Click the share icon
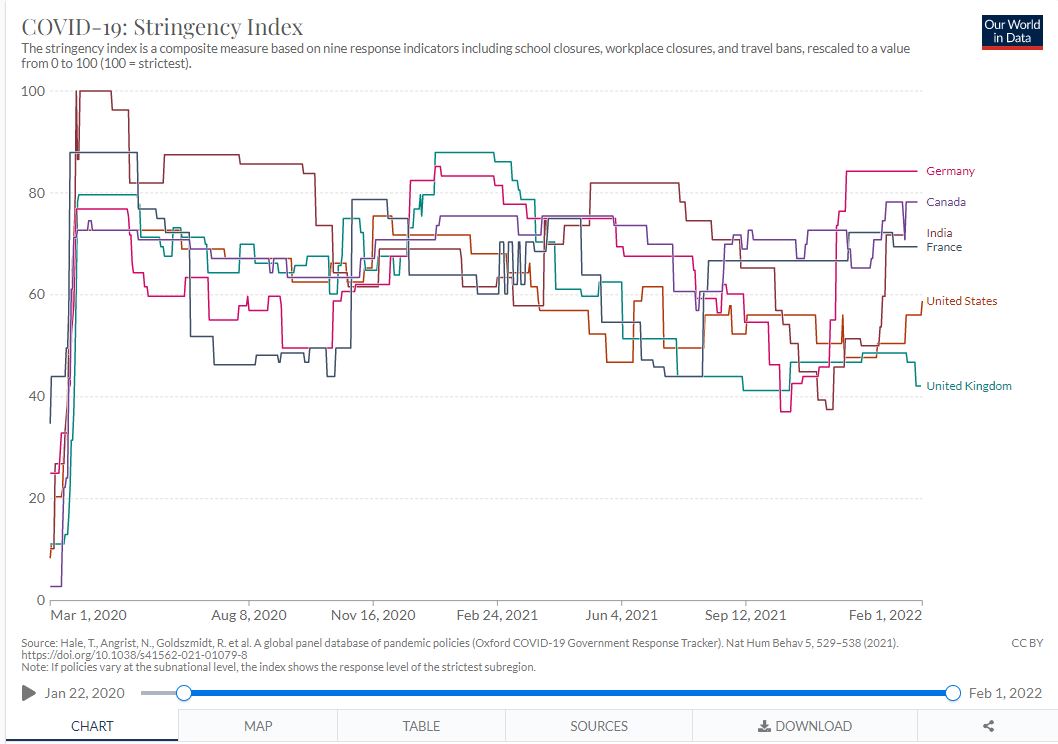Screen dimensions: 1058x744 [988, 726]
